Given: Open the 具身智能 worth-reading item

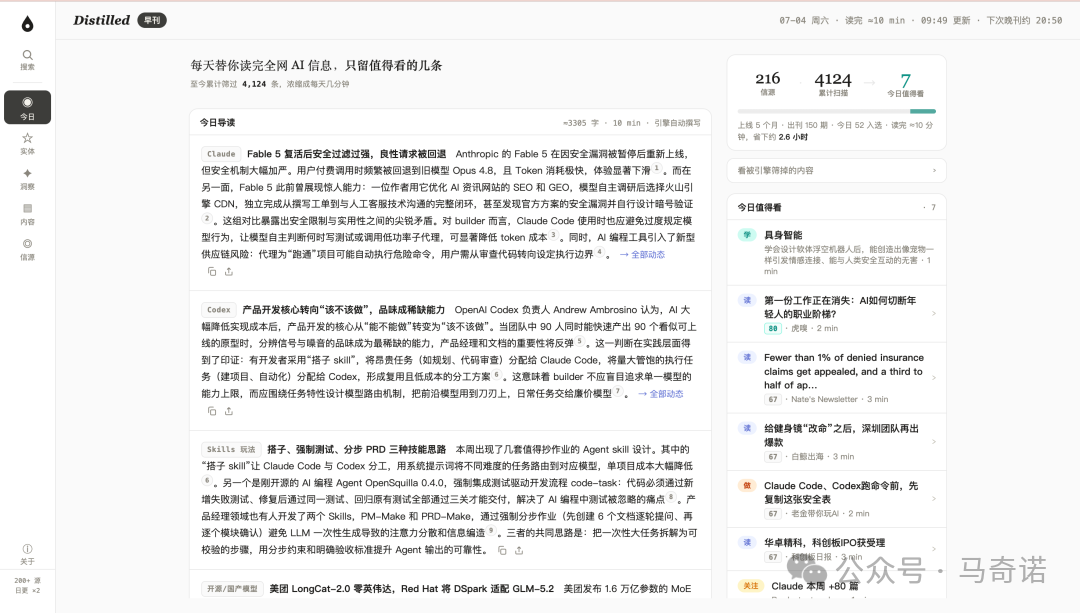Looking at the screenshot, I should [x=837, y=253].
